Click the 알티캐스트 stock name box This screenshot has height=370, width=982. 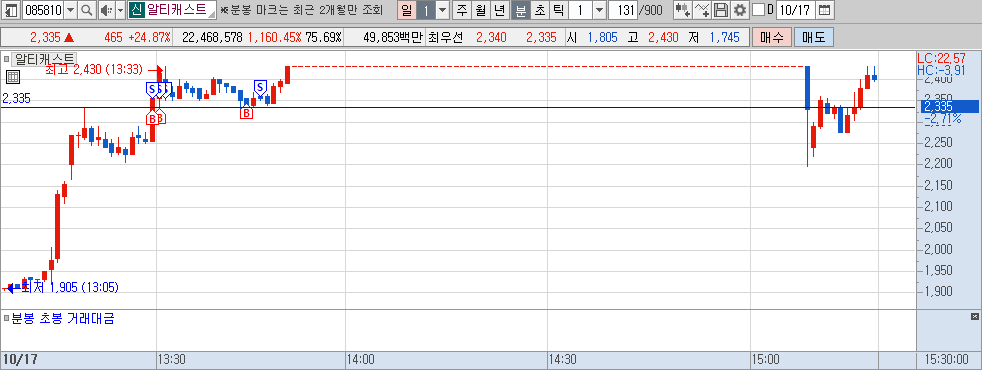coord(172,10)
